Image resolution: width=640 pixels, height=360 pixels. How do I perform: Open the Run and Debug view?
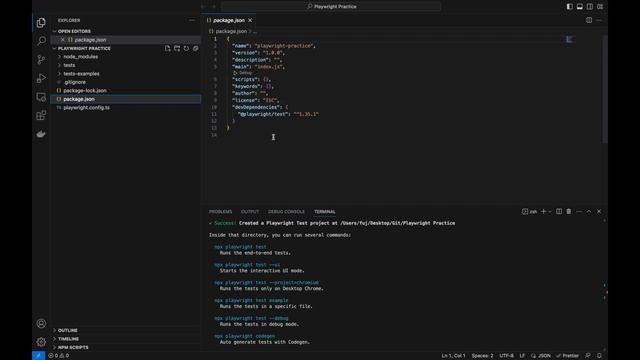tap(41, 78)
